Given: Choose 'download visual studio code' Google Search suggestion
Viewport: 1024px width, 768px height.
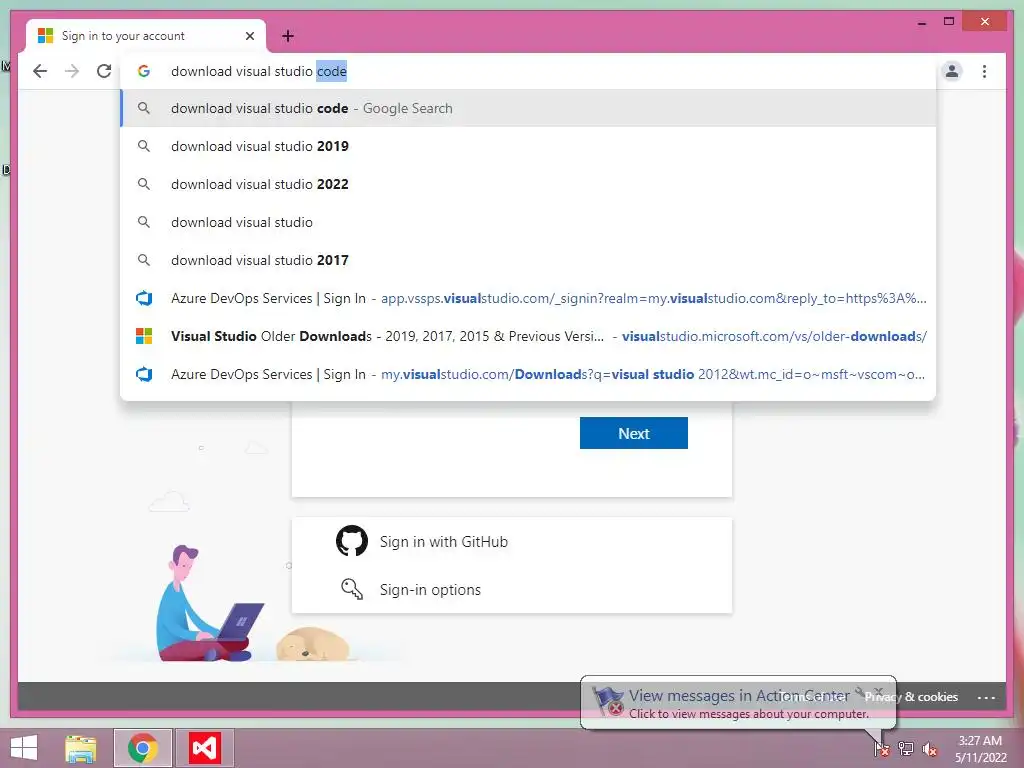Looking at the screenshot, I should click(x=528, y=108).
